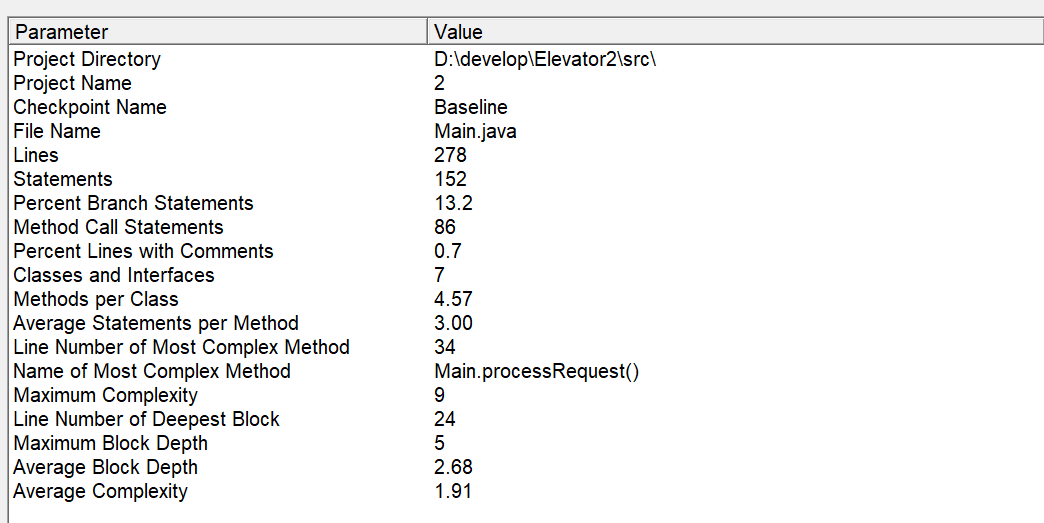Select the Statements parameter row
The height and width of the screenshot is (523, 1044).
coord(63,179)
